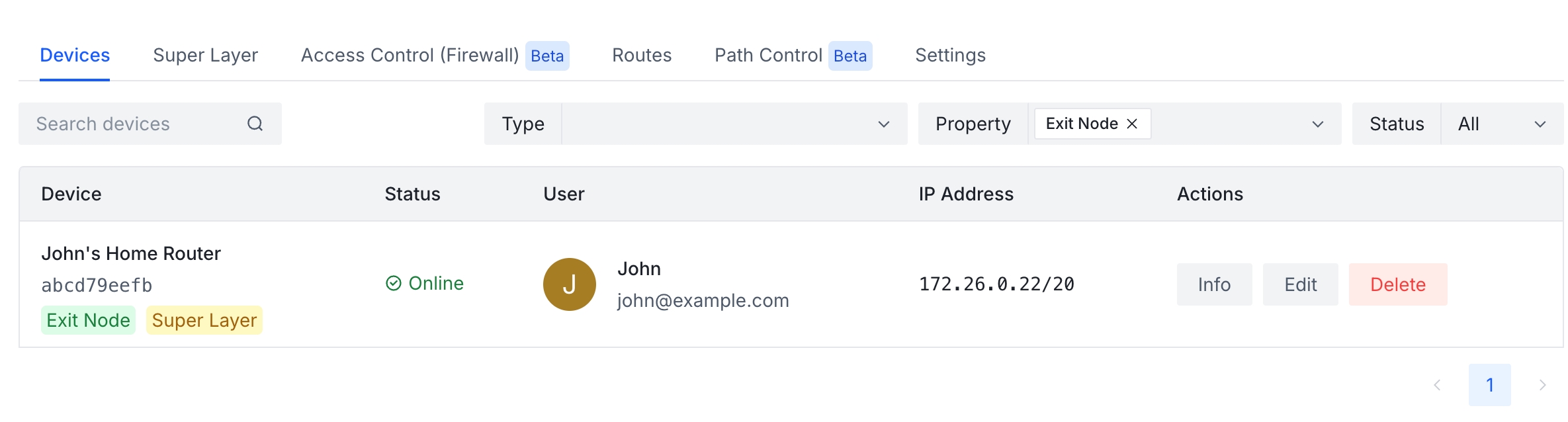Click the yellow Super Layer badge
Image resolution: width=1568 pixels, height=422 pixels.
(204, 320)
